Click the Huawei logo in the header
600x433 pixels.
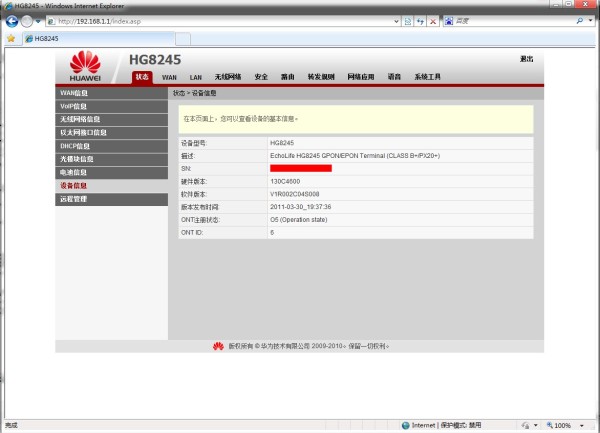pos(85,68)
